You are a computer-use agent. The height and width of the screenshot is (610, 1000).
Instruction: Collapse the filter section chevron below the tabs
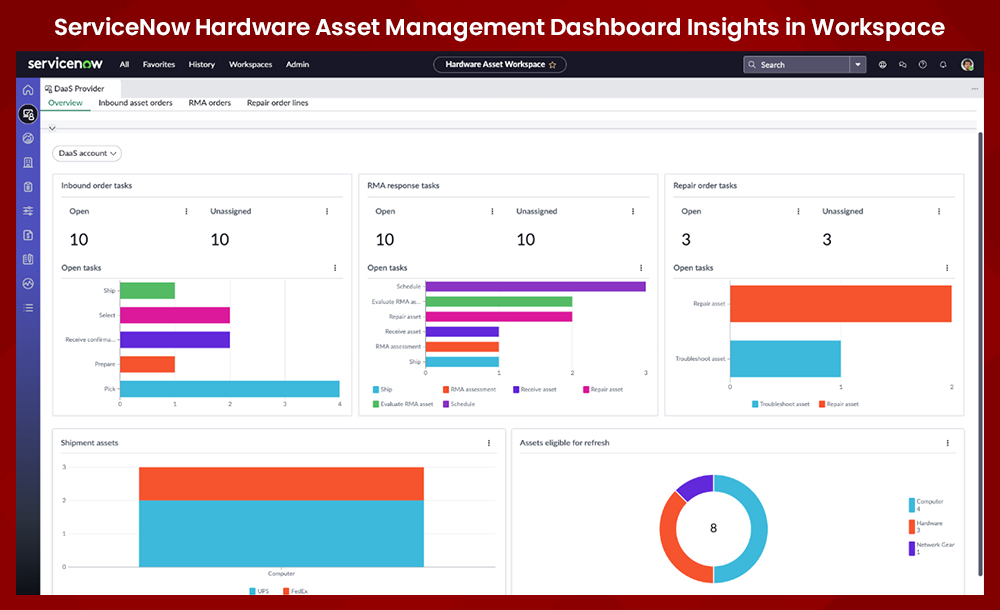tap(52, 128)
